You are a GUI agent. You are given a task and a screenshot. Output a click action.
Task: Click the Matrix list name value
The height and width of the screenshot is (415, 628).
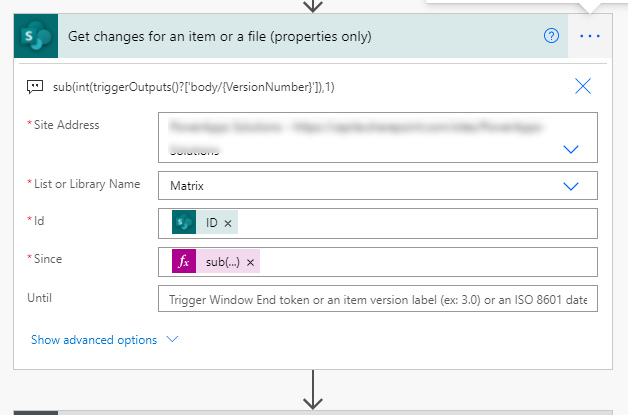pyautogui.click(x=187, y=186)
